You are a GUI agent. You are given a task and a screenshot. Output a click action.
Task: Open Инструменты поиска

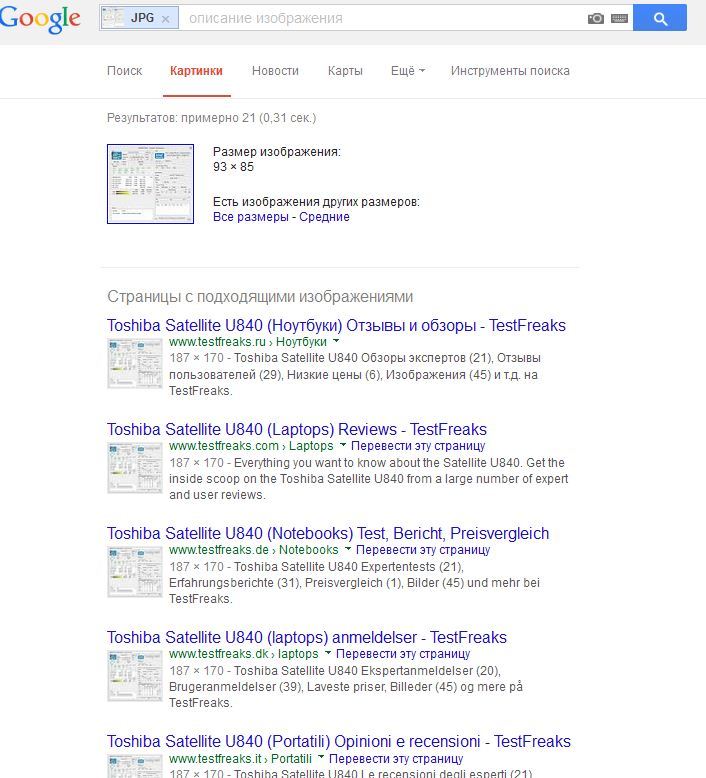[x=510, y=71]
